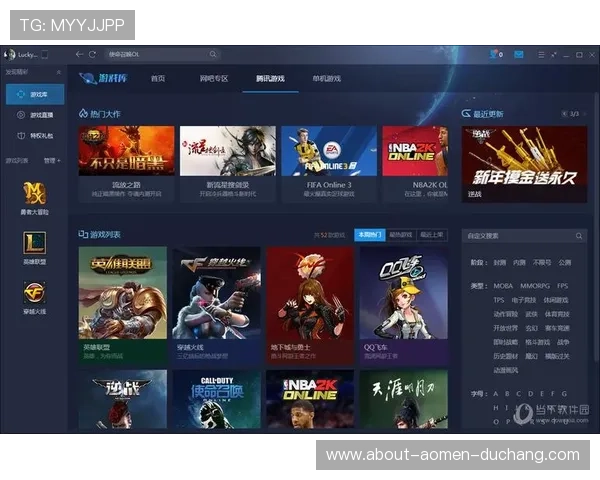Click the friends notification icon in title bar
This screenshot has width=600, height=480.
point(496,54)
